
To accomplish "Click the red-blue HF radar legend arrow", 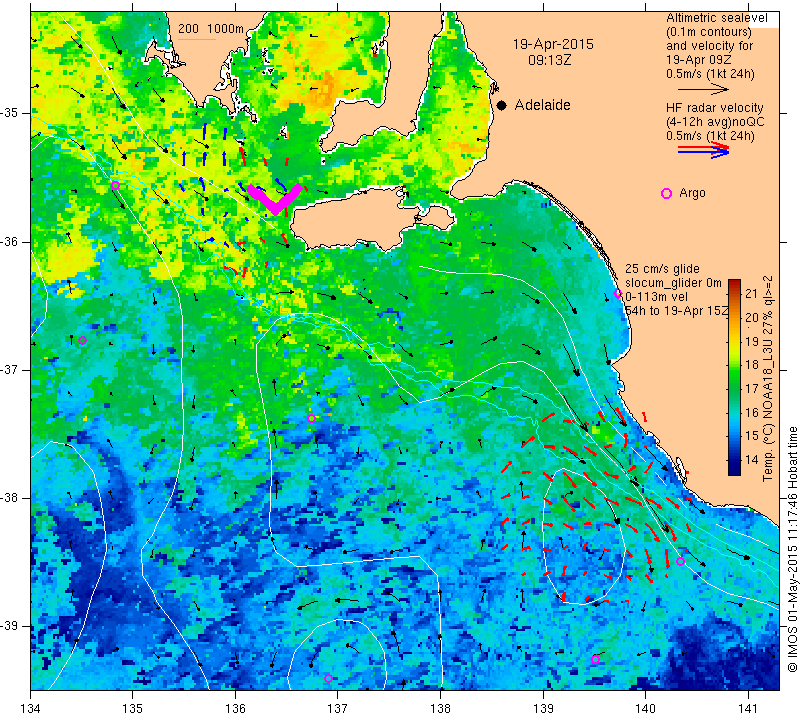I will point(703,150).
